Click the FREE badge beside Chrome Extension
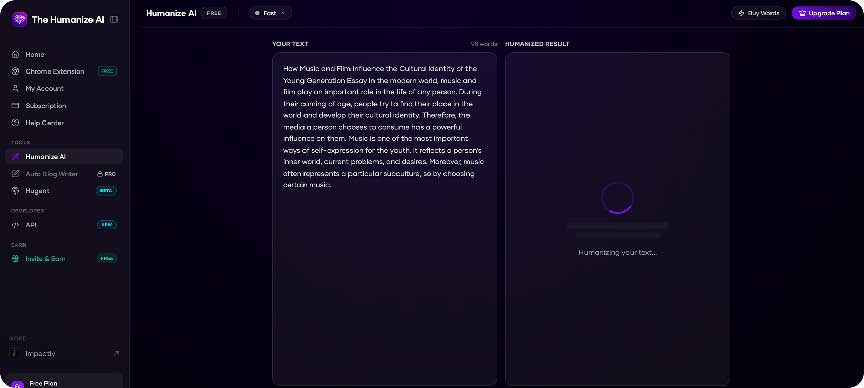Viewport: 864px width, 388px height. tap(107, 72)
